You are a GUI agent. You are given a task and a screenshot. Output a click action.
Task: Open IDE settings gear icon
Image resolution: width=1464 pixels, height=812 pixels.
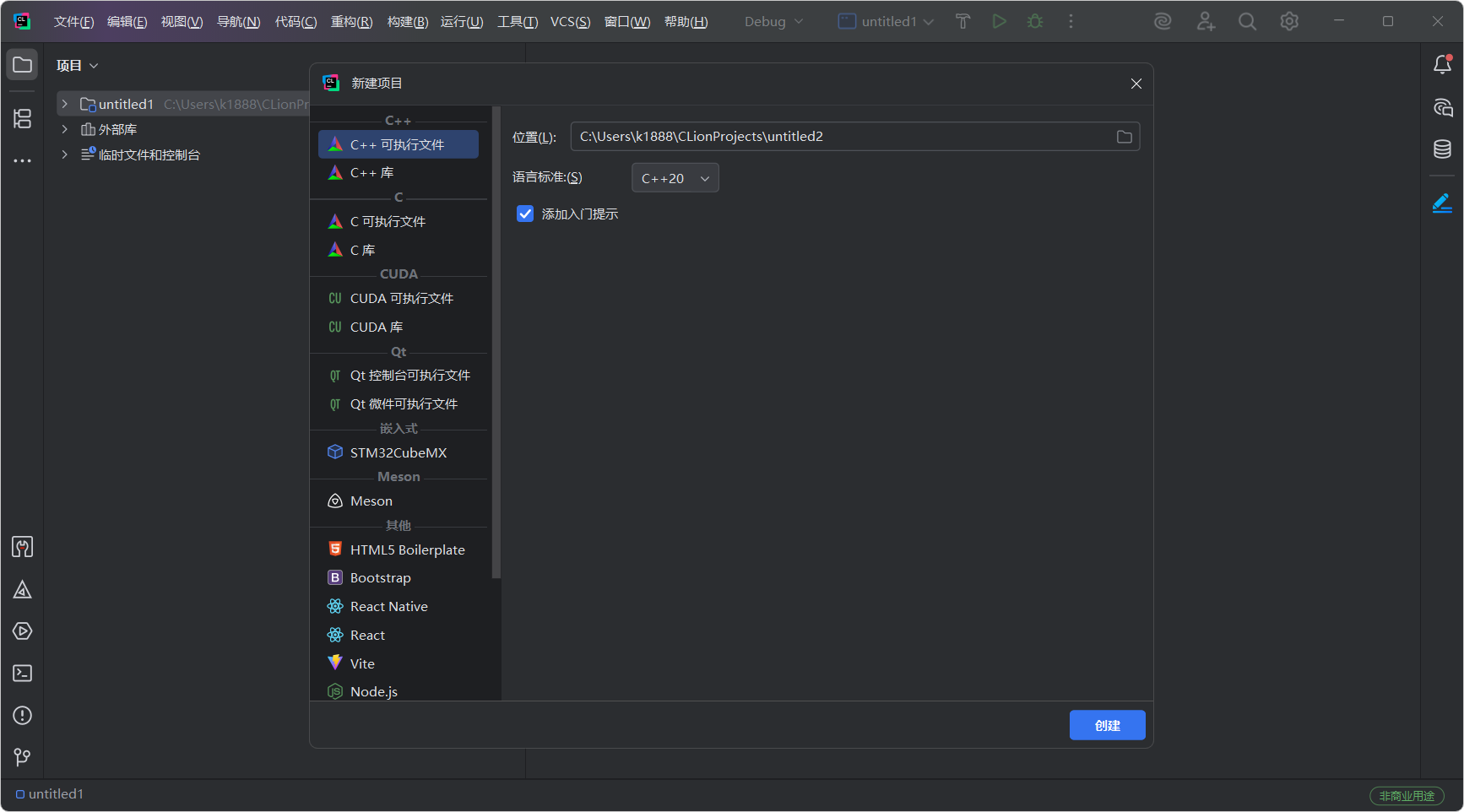click(1289, 22)
